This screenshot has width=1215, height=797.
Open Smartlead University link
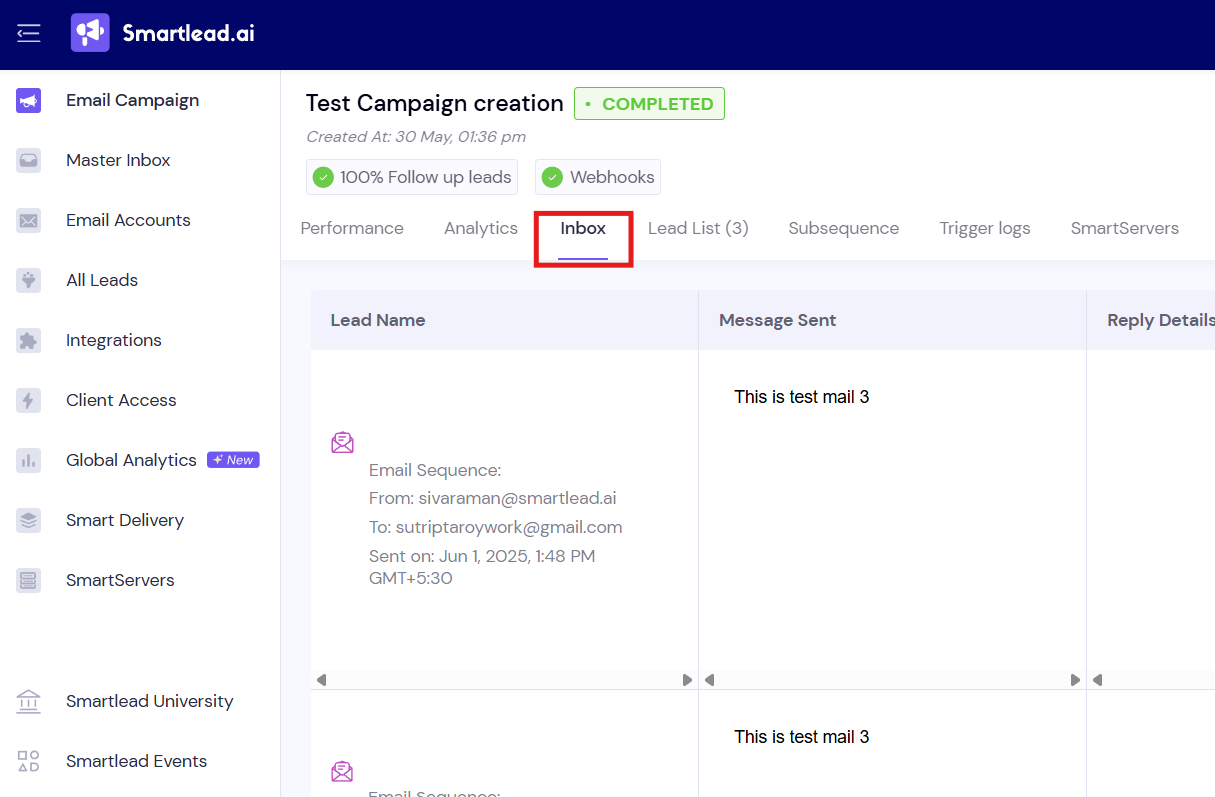(x=150, y=701)
